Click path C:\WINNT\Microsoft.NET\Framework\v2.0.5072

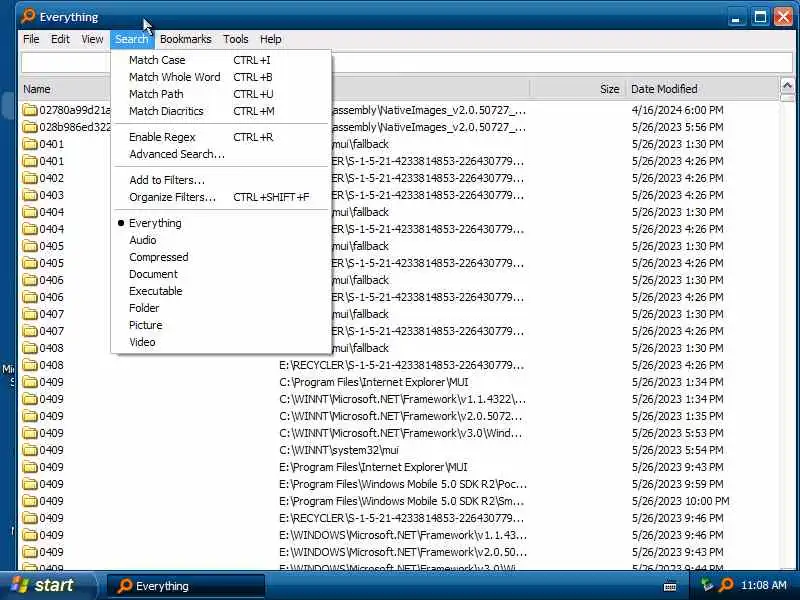click(x=401, y=416)
